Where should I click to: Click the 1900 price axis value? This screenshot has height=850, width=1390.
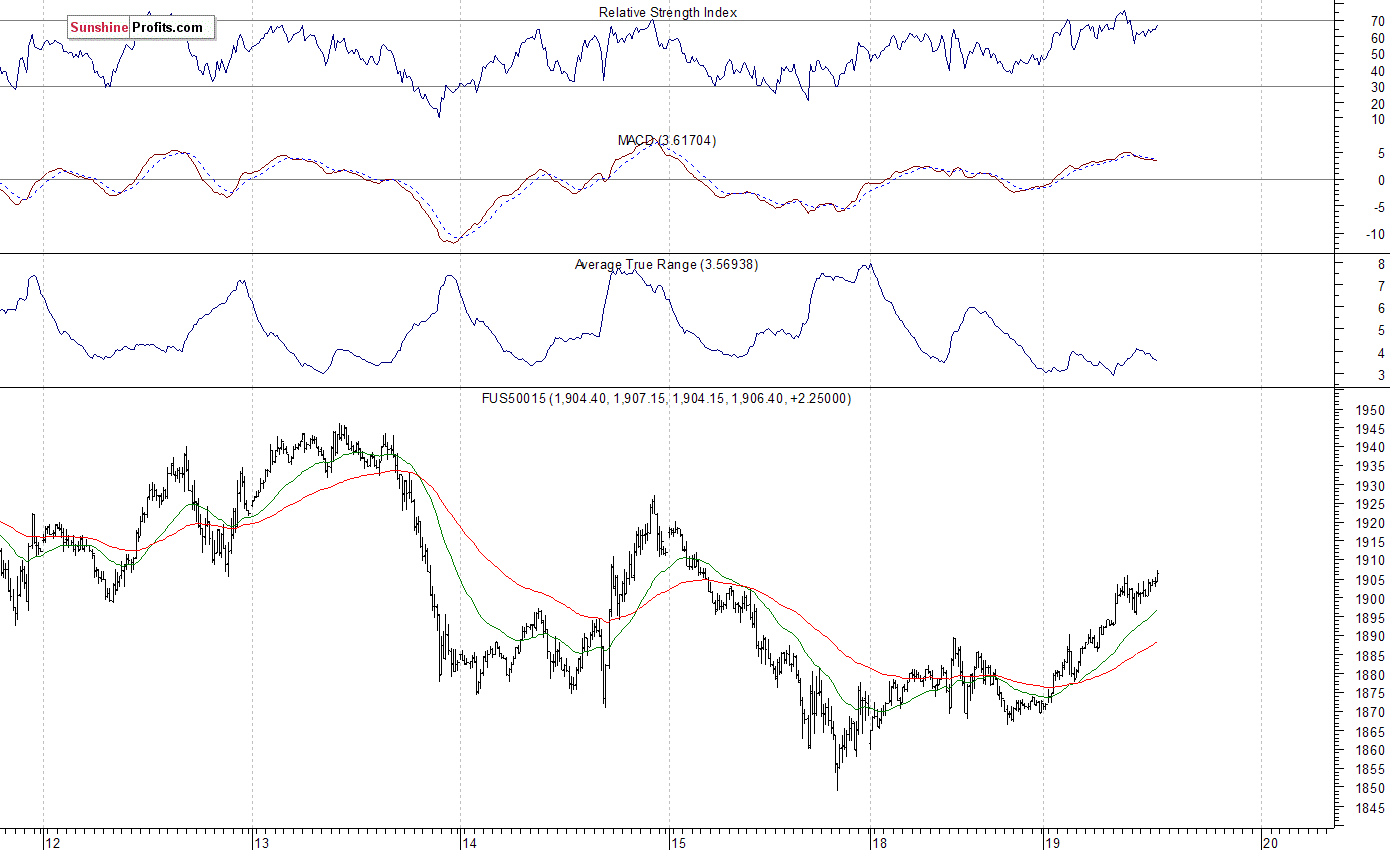(1370, 599)
